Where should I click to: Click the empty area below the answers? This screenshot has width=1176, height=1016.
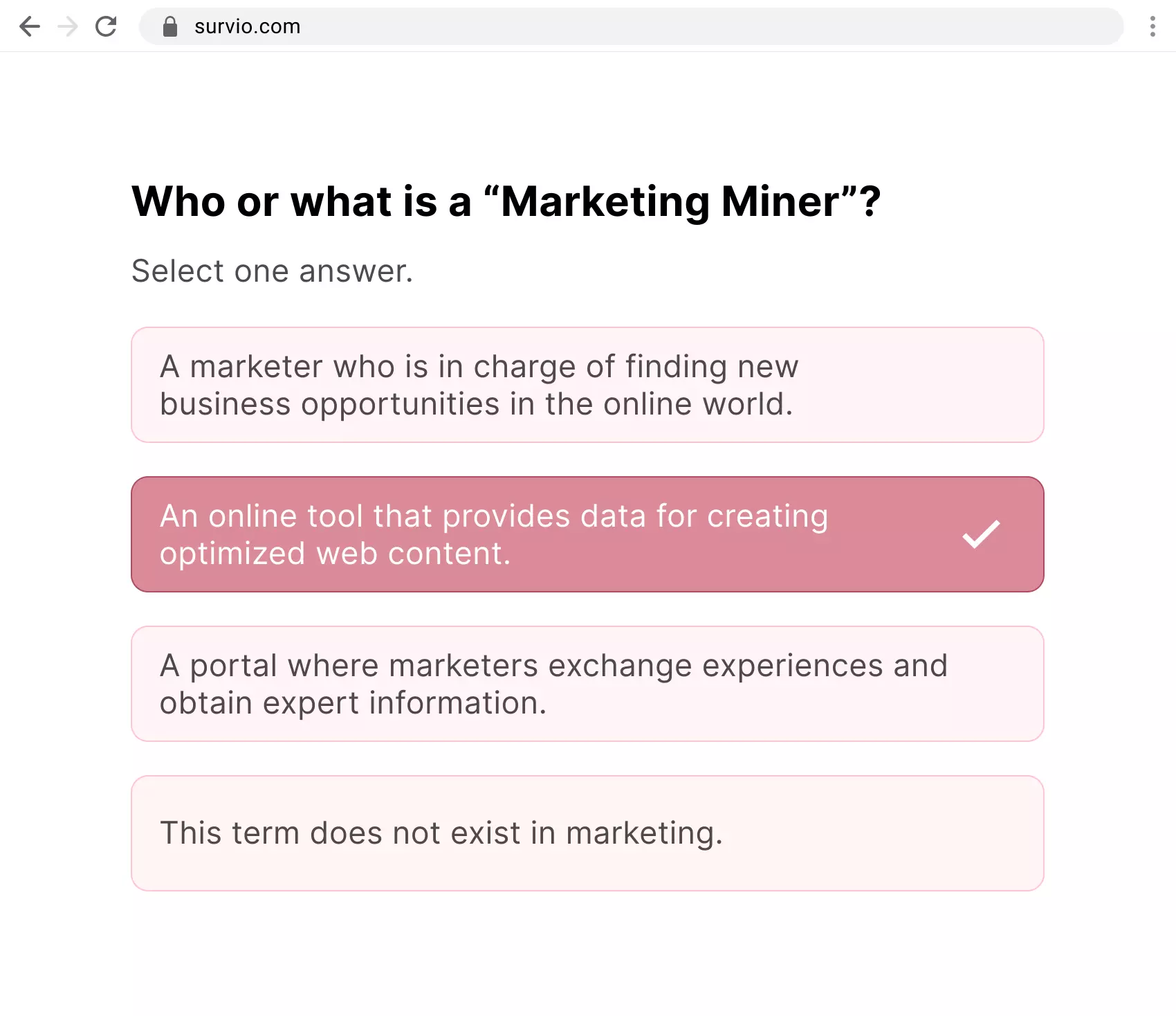(587, 962)
